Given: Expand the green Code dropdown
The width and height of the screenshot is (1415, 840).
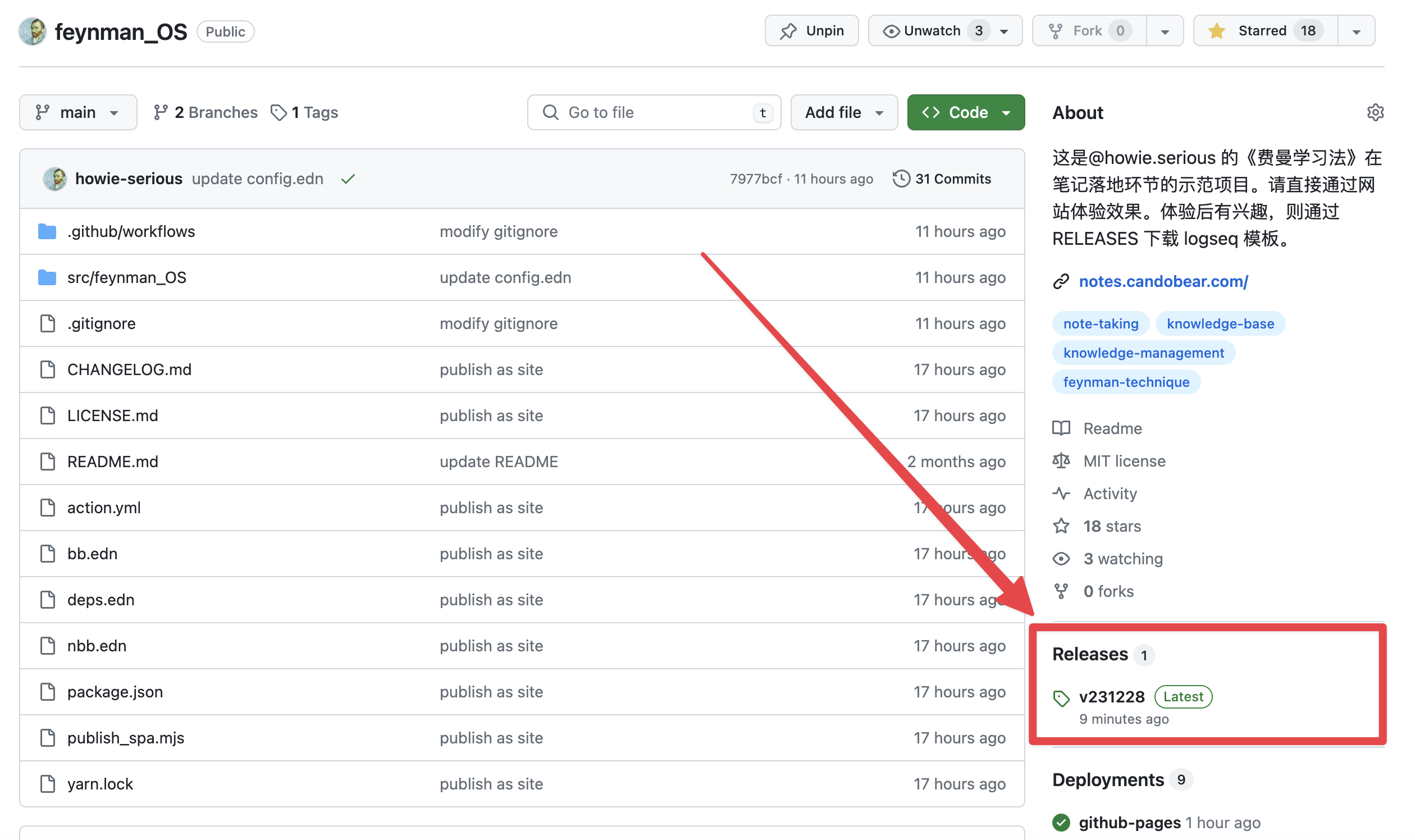Looking at the screenshot, I should [965, 112].
